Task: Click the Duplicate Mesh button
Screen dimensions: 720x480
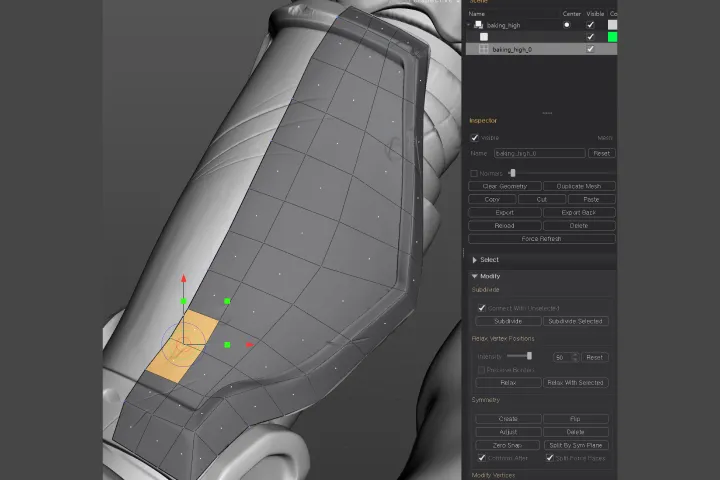Action: click(x=579, y=186)
